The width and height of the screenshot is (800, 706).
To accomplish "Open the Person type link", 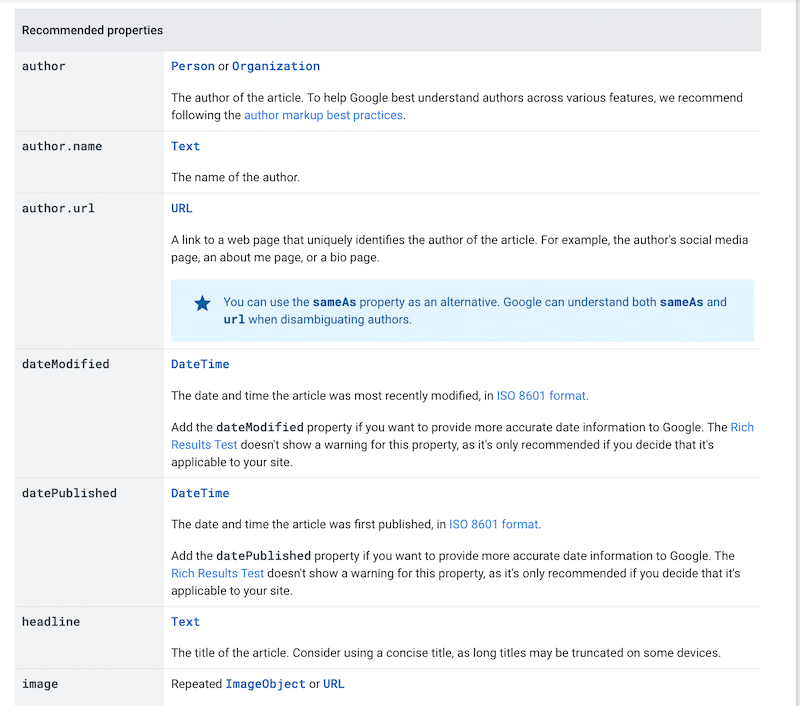I will tap(193, 66).
